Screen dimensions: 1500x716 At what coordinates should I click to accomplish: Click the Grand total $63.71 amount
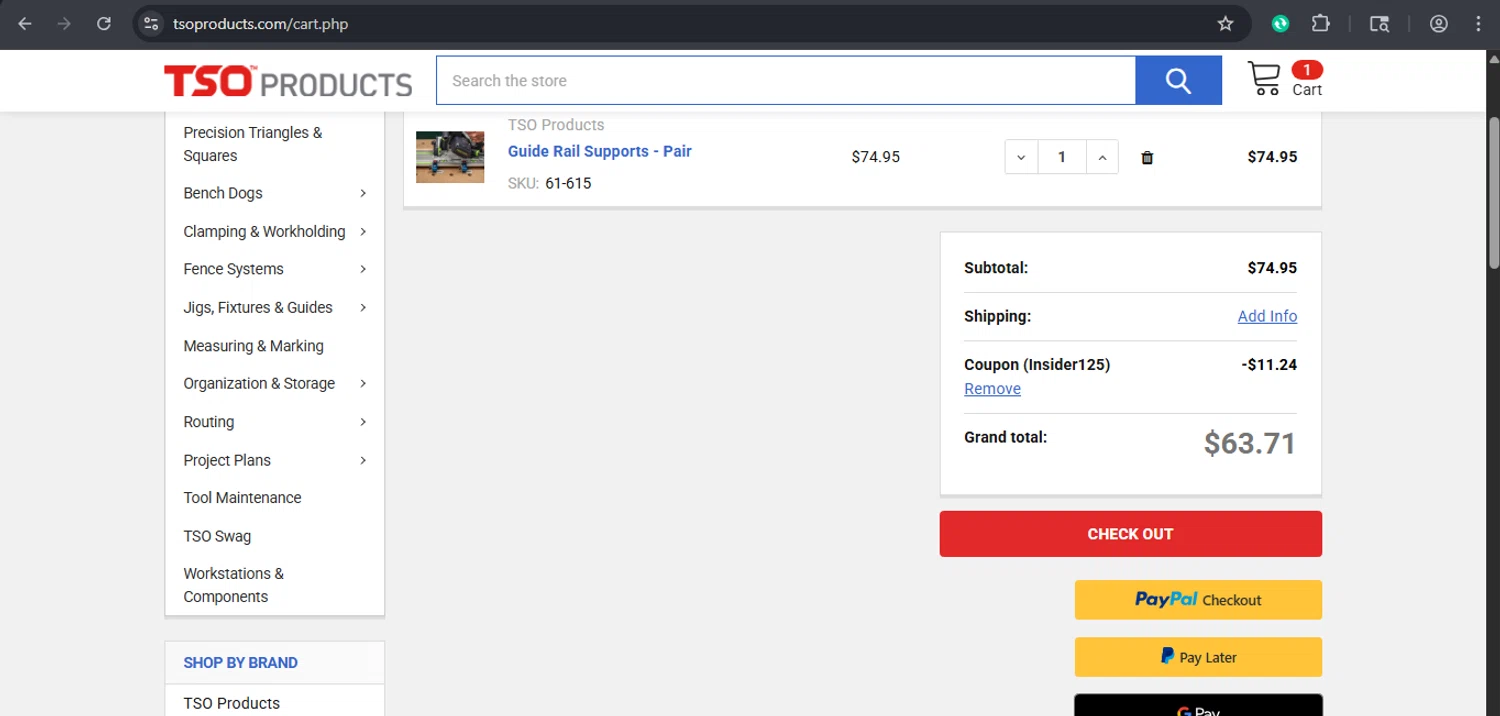[1250, 443]
